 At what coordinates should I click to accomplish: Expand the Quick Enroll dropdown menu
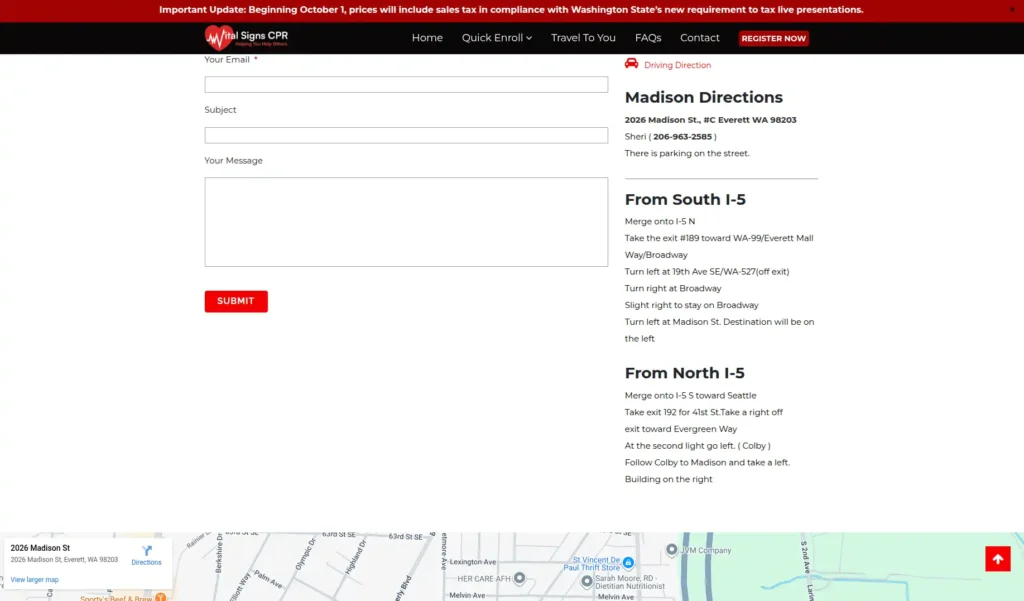[x=496, y=38]
